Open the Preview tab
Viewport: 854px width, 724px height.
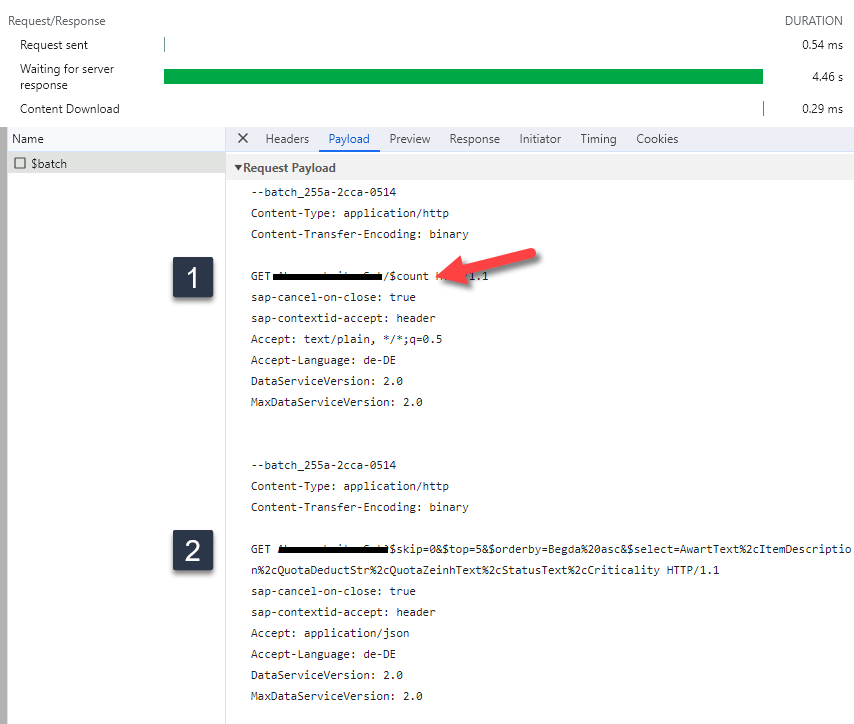point(409,139)
